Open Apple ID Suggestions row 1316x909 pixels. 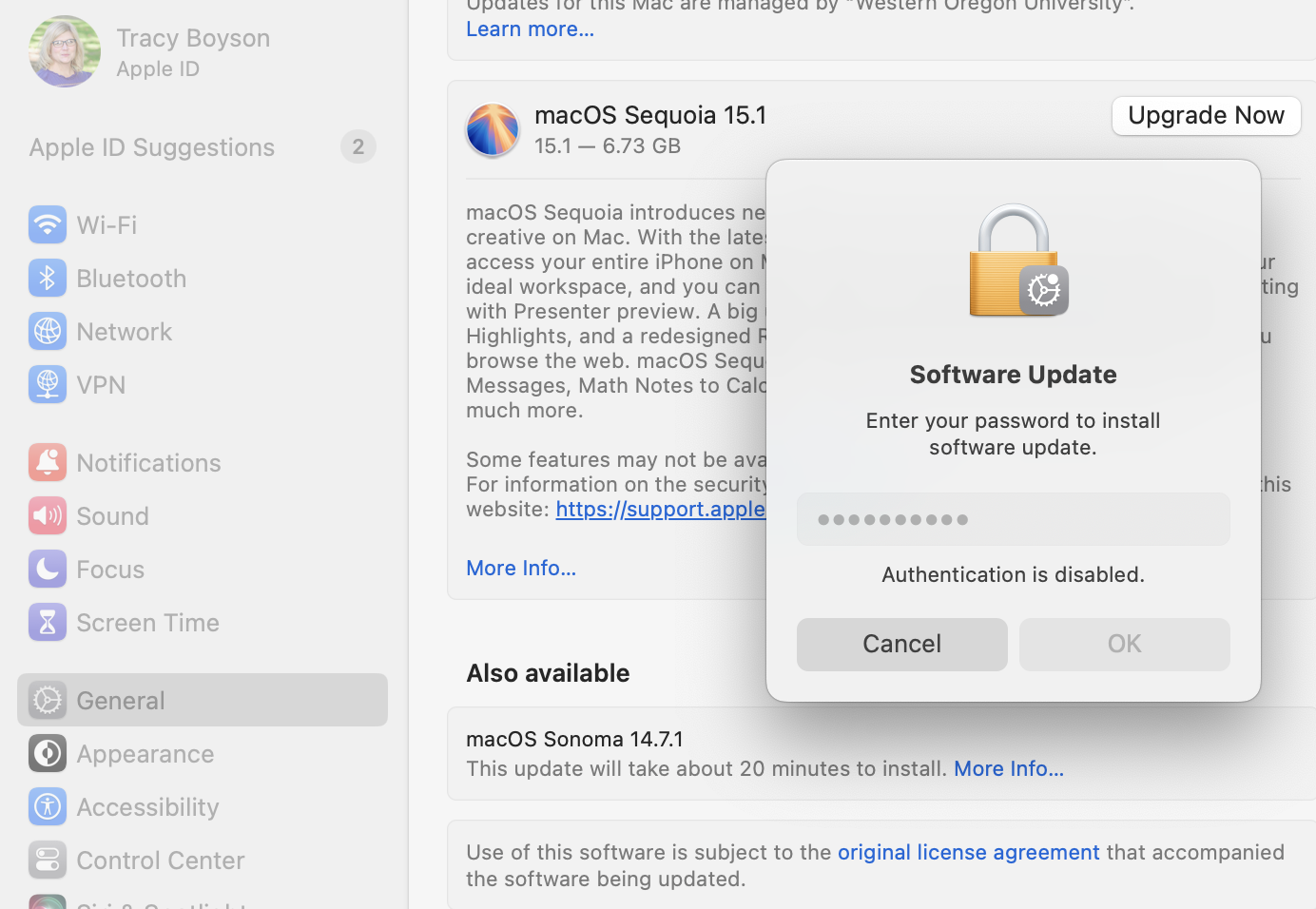pyautogui.click(x=203, y=146)
